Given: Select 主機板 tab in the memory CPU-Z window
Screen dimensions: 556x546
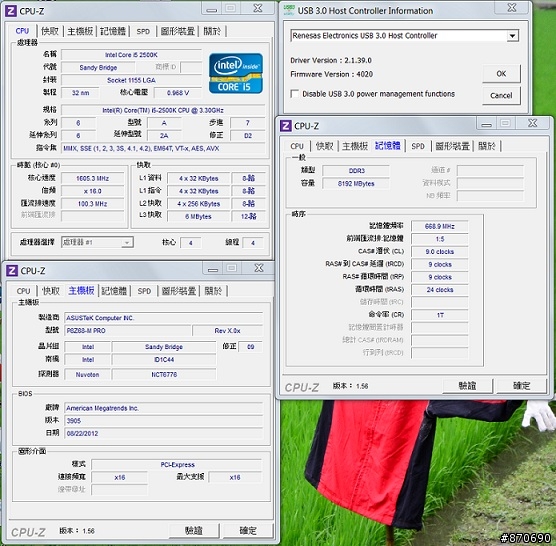Looking at the screenshot, I should coord(355,146).
